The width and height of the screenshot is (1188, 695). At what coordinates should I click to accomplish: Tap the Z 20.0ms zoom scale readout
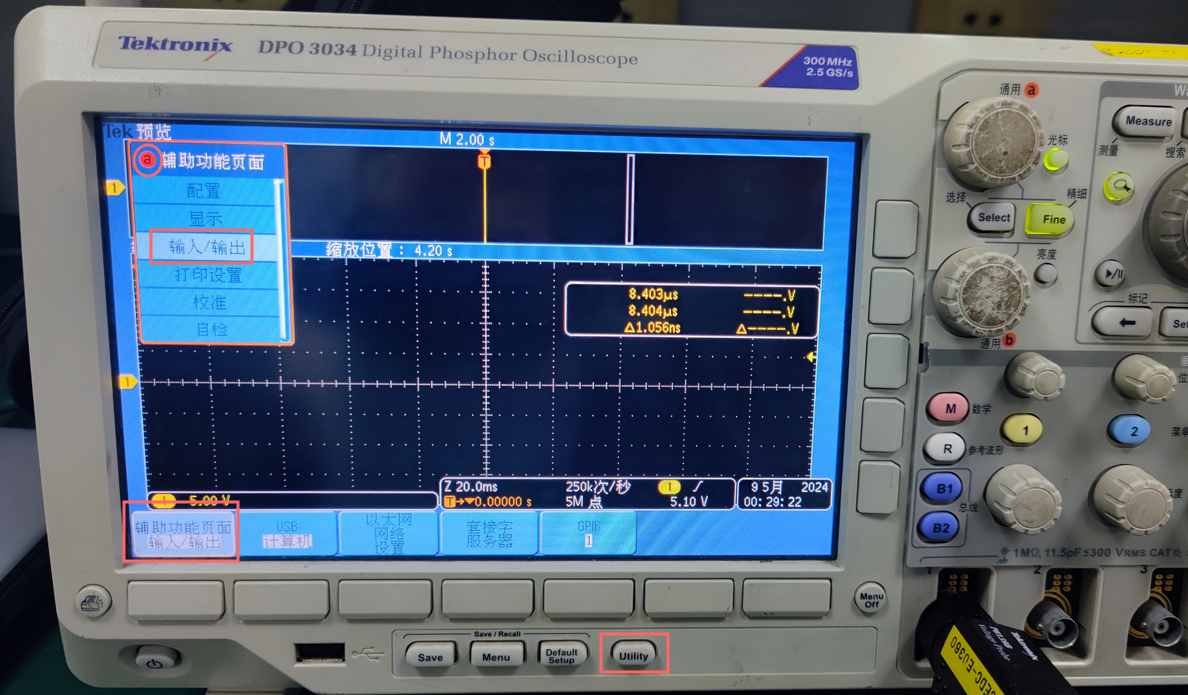click(x=471, y=487)
